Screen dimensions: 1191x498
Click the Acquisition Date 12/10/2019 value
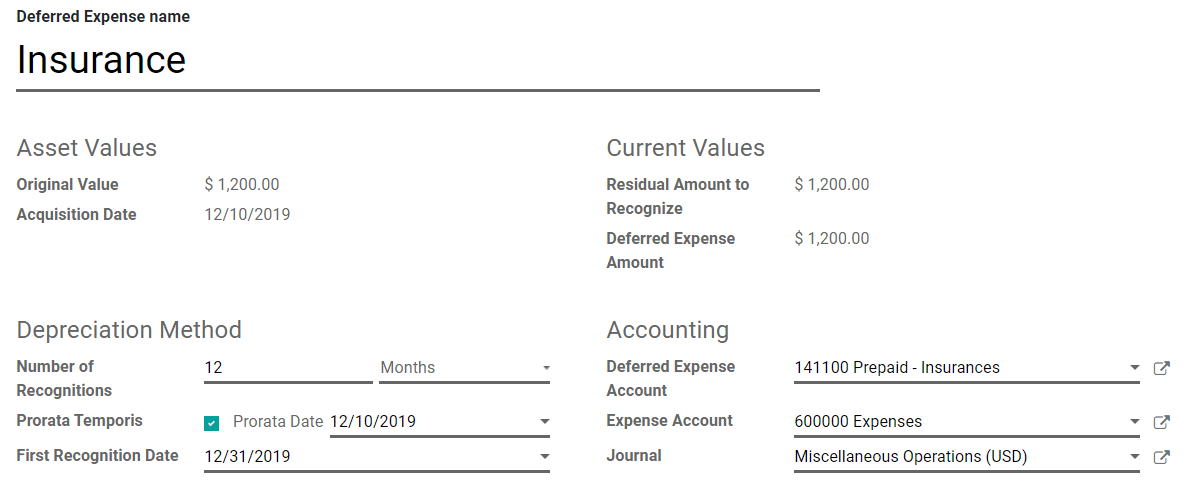point(247,214)
